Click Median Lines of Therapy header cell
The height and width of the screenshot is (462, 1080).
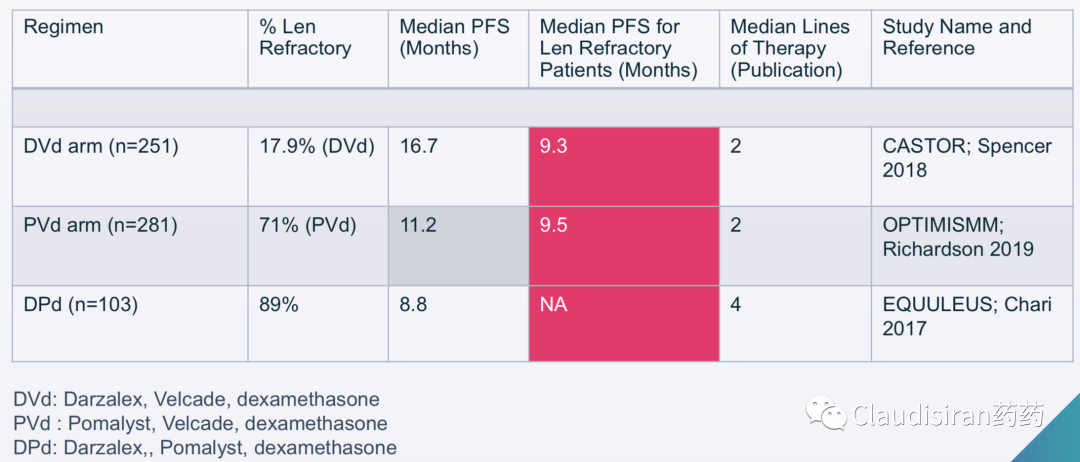click(x=796, y=48)
